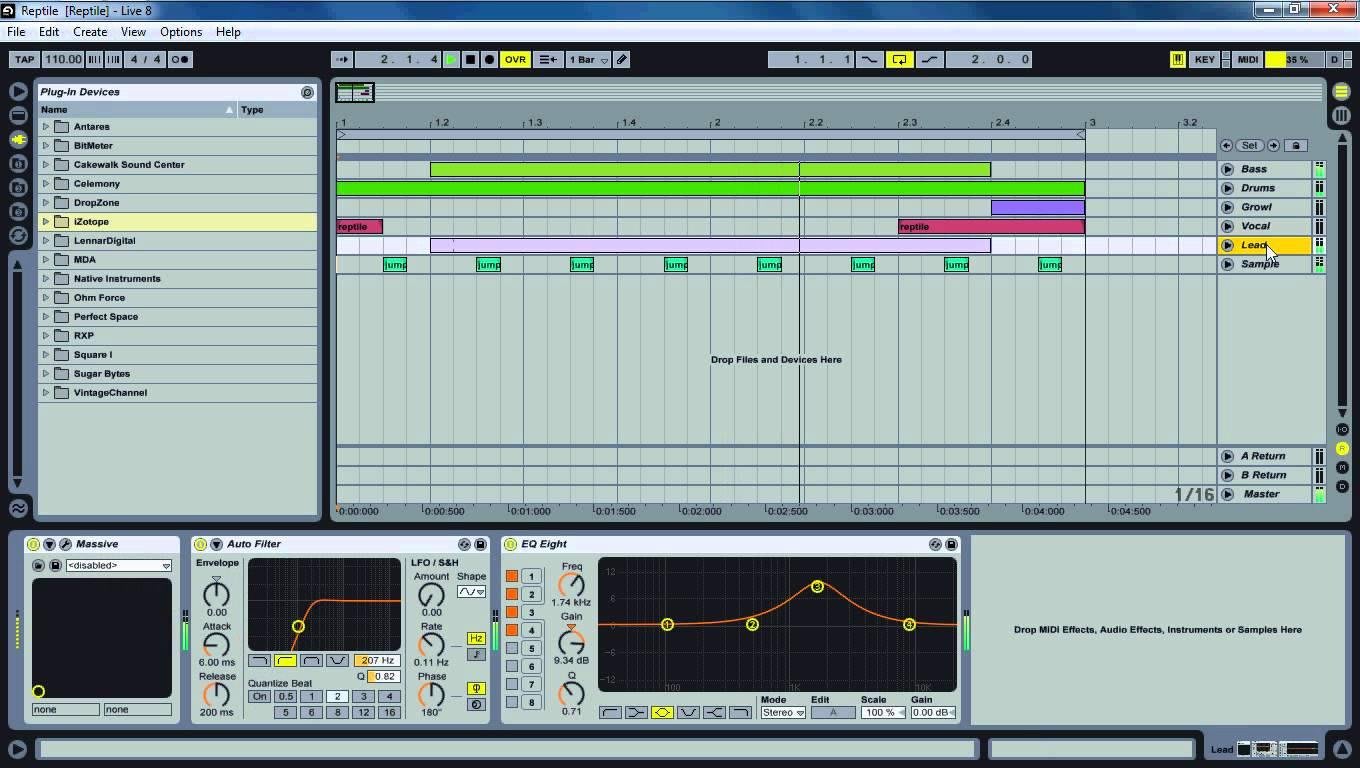1360x768 pixels.
Task: Click the Stop button in transport
Action: (x=470, y=60)
